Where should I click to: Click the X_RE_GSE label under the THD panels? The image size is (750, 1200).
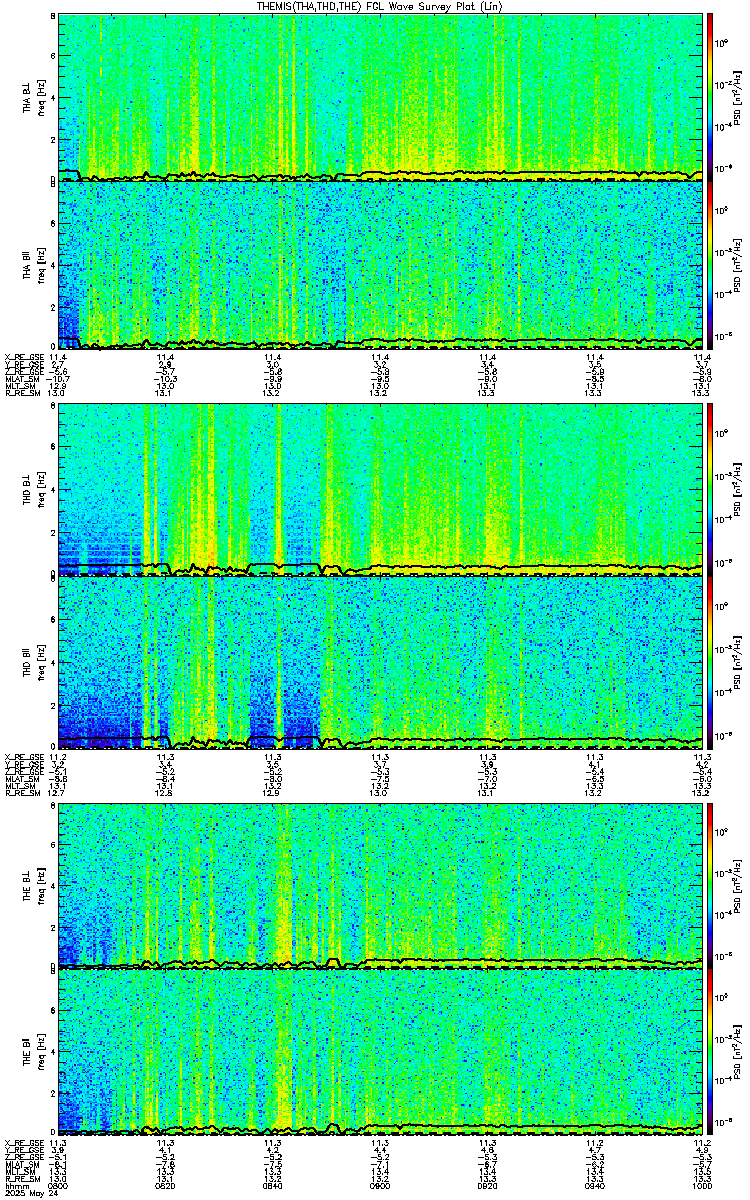[x=24, y=755]
